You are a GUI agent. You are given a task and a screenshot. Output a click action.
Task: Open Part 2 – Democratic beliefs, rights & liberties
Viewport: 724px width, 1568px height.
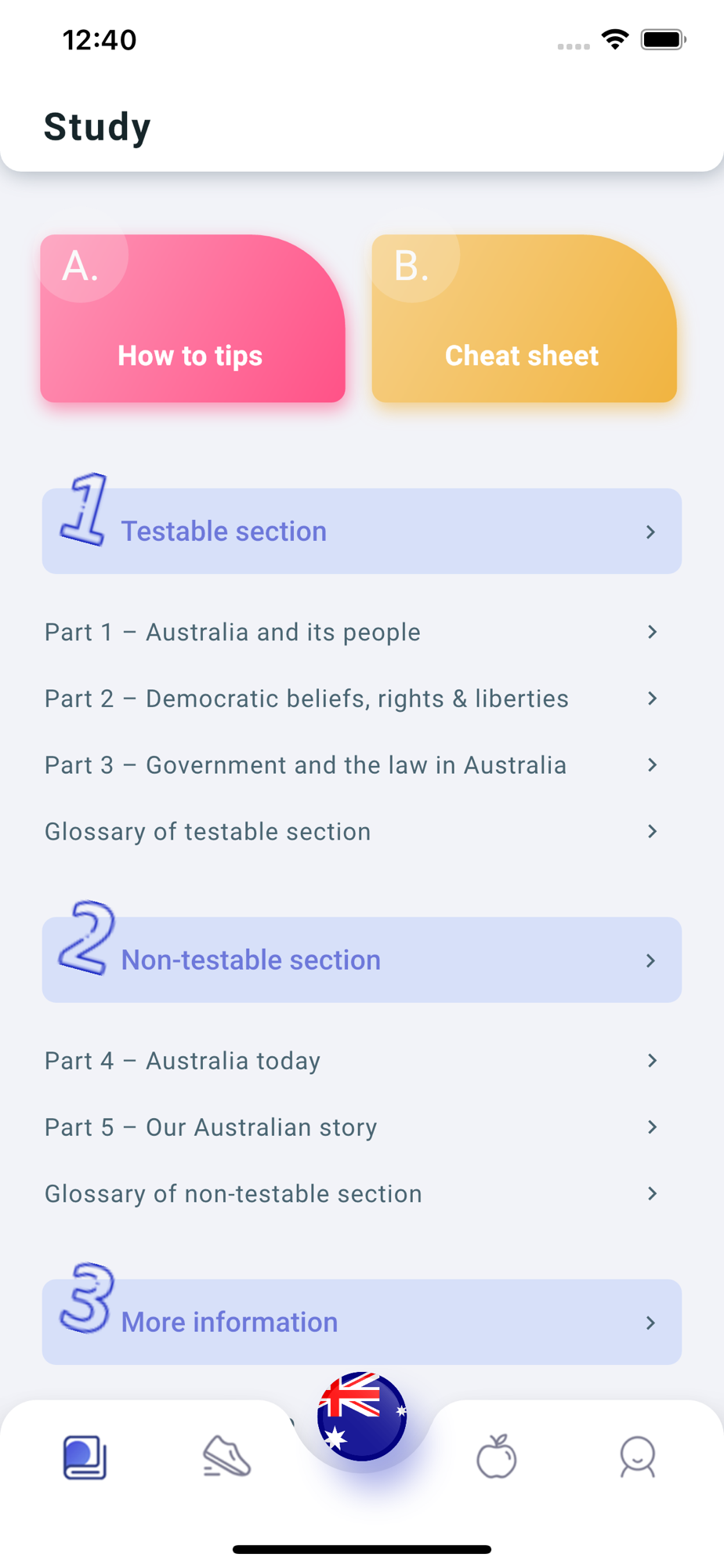[306, 699]
